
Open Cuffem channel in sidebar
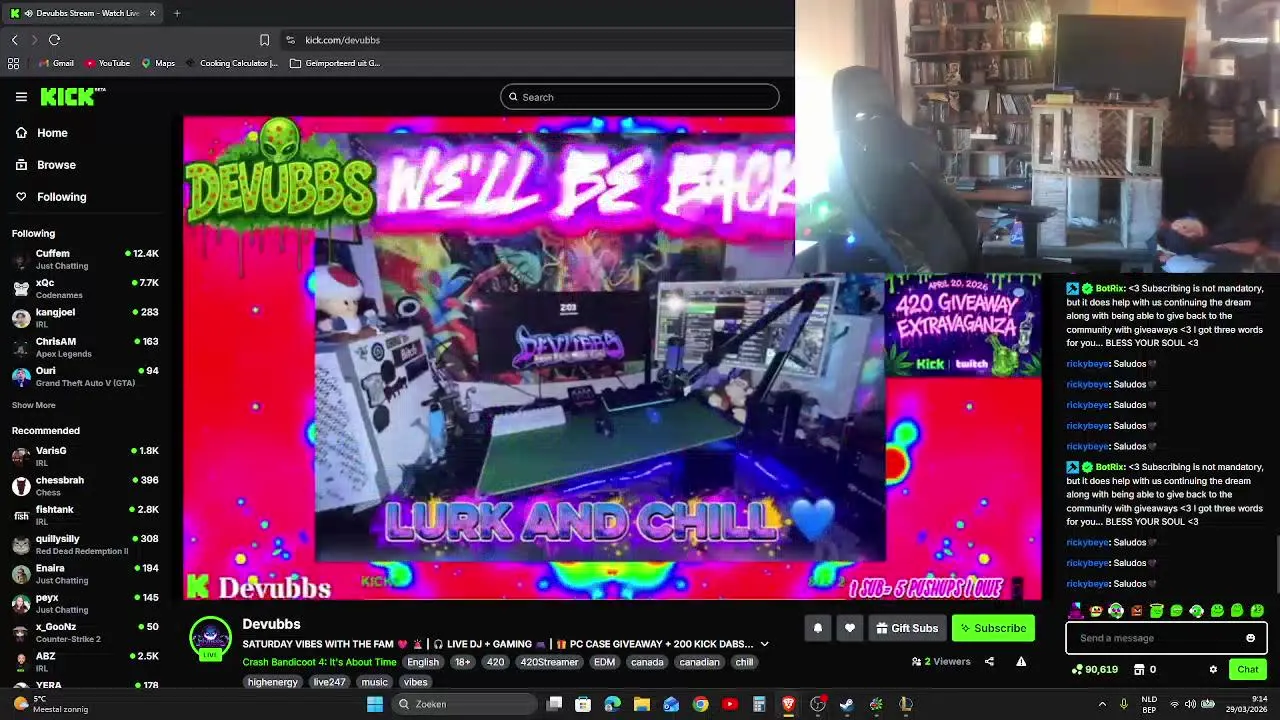click(x=85, y=259)
